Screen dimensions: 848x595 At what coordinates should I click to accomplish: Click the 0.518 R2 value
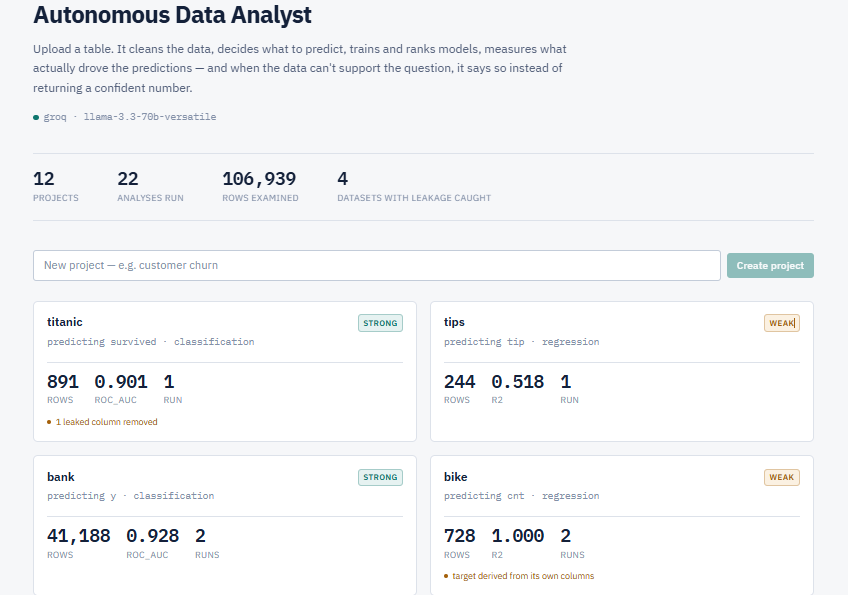coord(518,388)
